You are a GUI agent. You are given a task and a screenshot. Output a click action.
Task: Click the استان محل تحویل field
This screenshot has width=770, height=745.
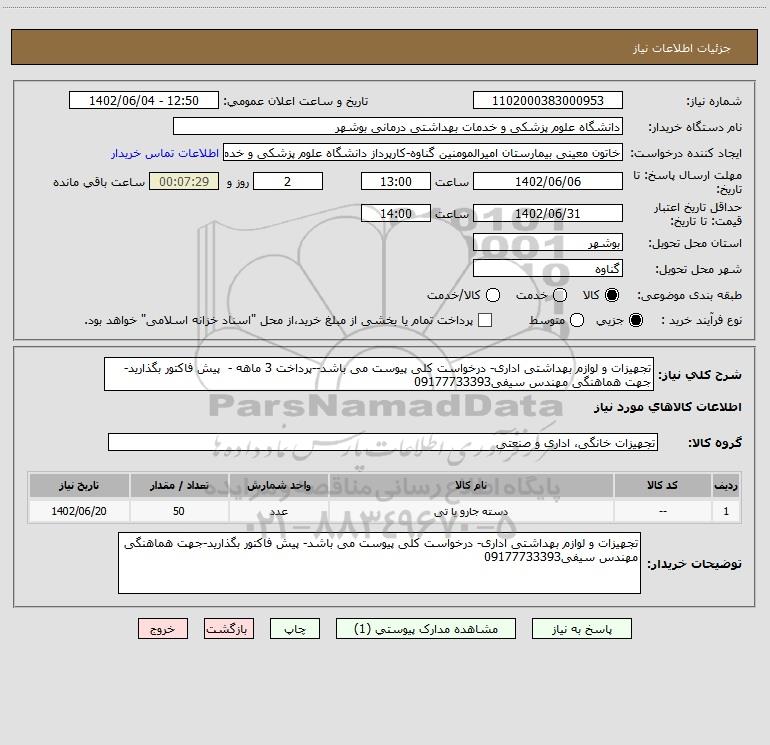(x=547, y=244)
